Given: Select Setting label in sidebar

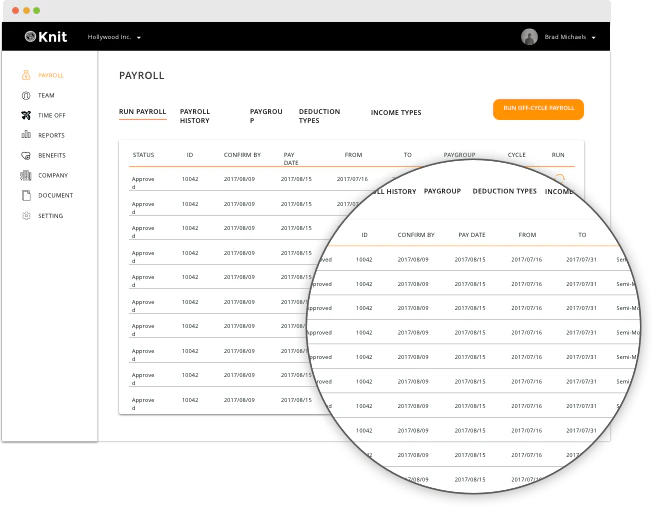Looking at the screenshot, I should tap(51, 216).
